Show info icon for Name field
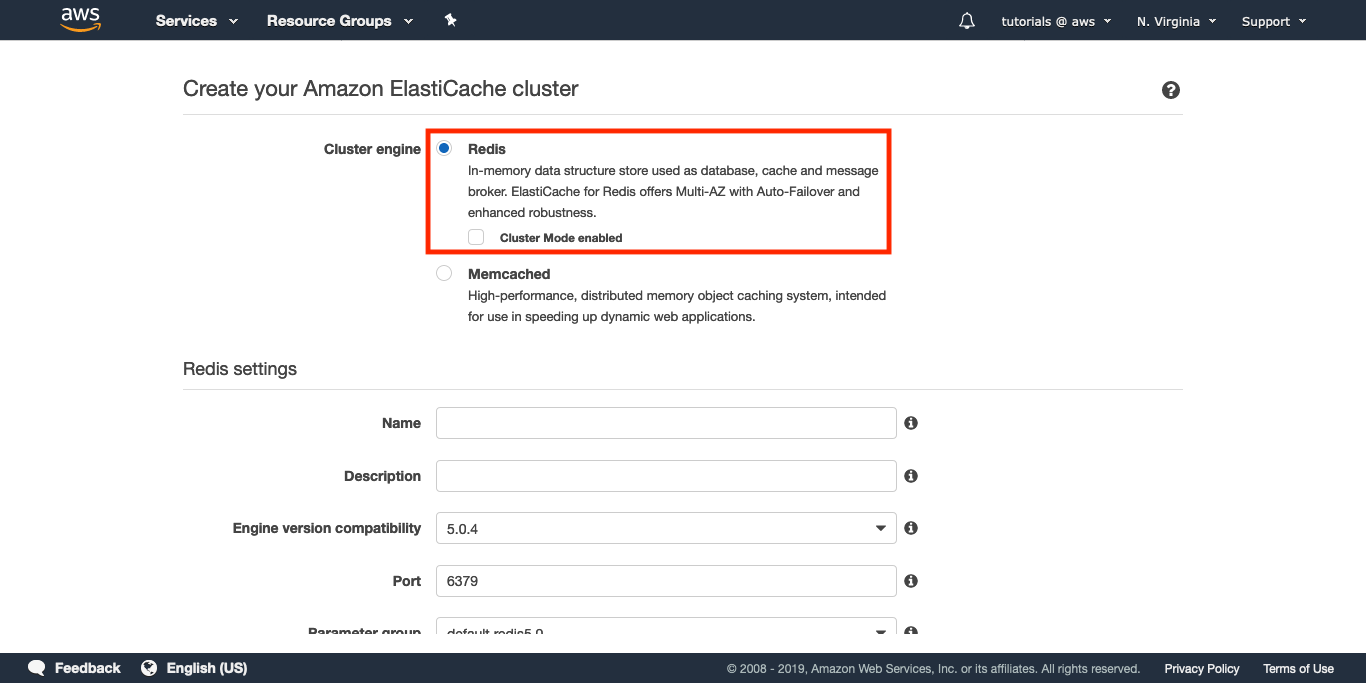 [911, 423]
